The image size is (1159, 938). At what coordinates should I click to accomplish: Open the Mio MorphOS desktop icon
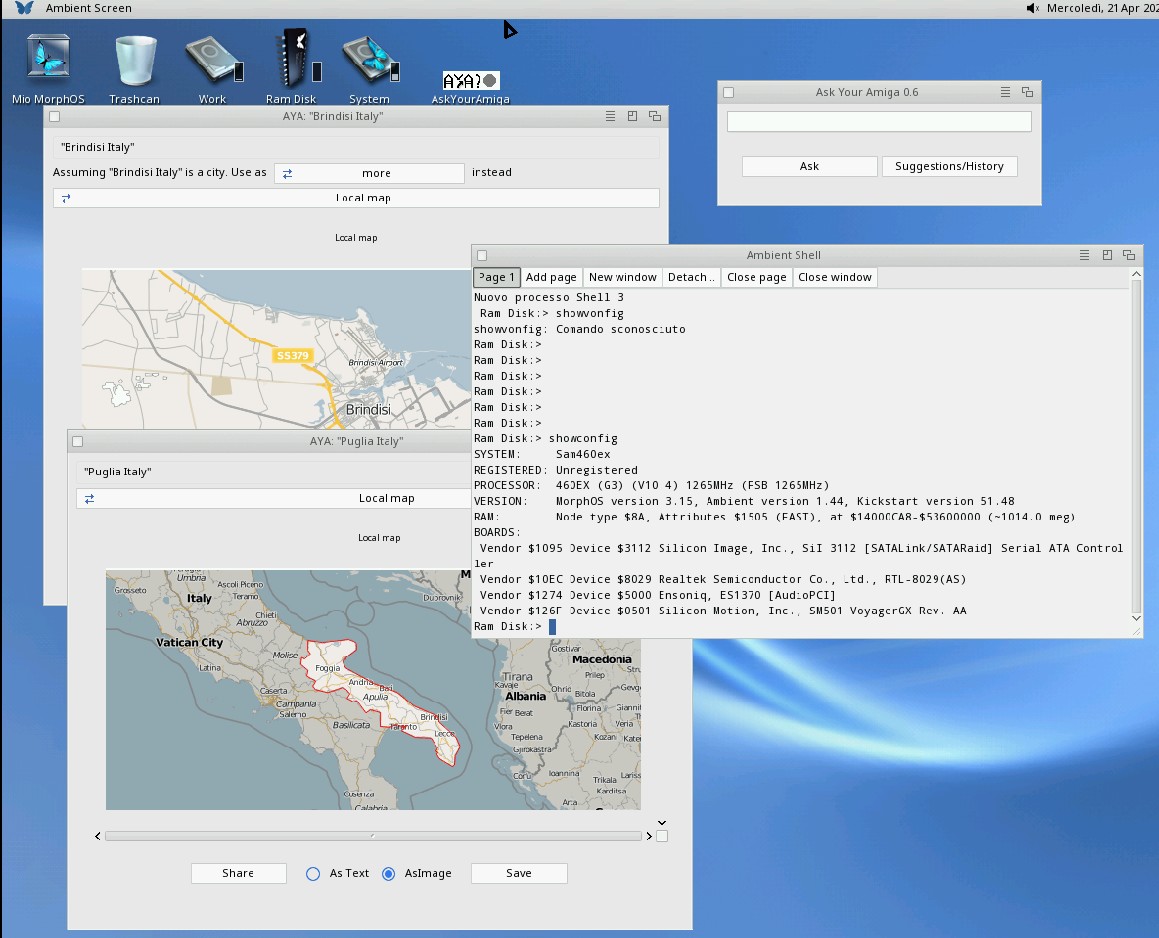point(48,60)
